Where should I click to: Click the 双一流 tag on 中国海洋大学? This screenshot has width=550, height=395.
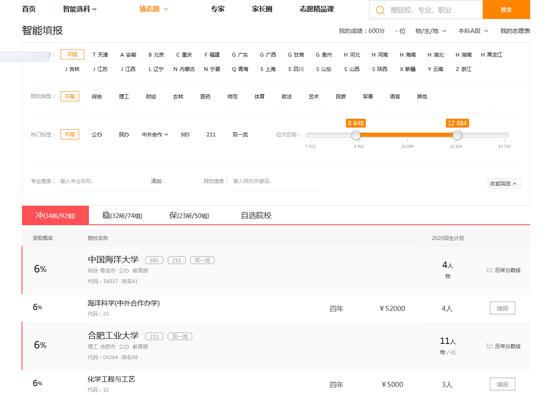[x=202, y=260]
